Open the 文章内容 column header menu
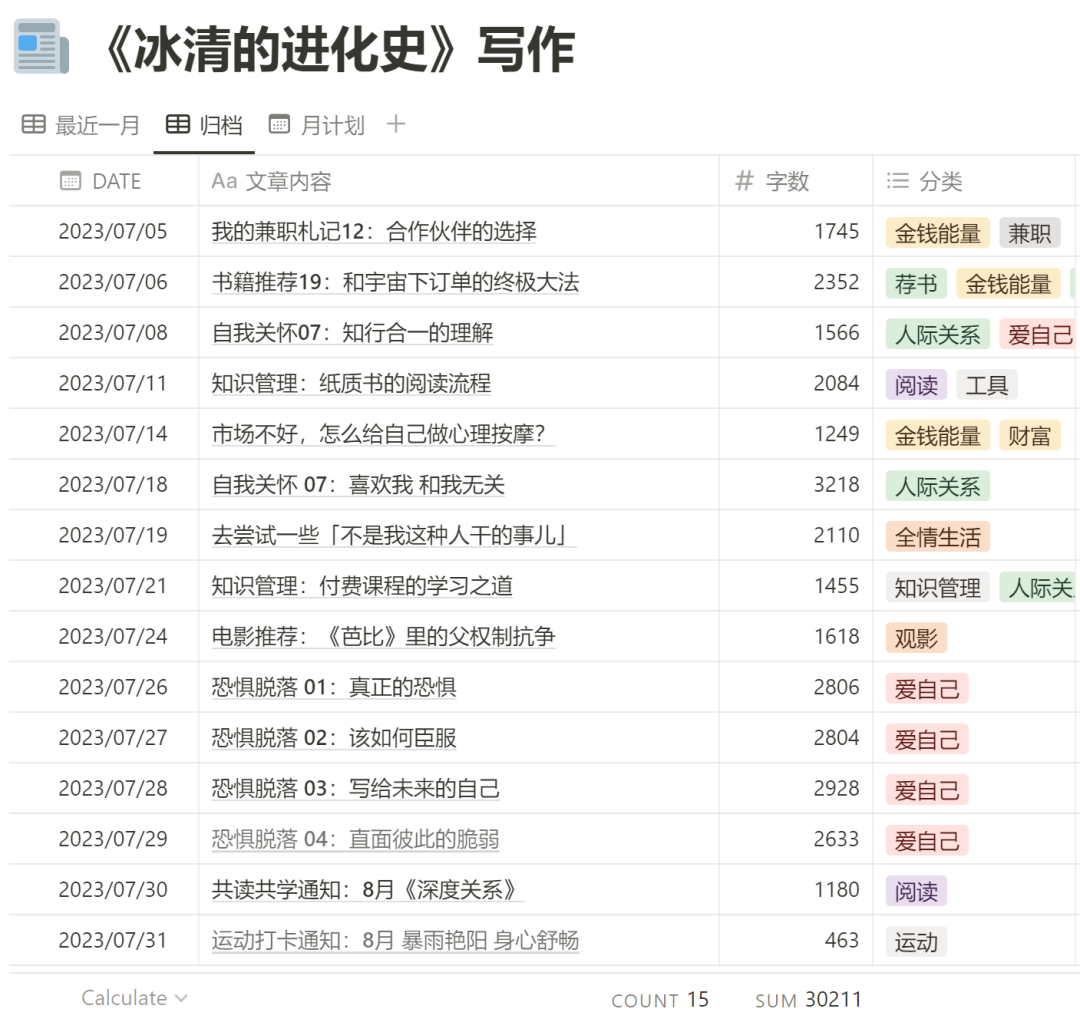The image size is (1080, 1022). [x=459, y=181]
